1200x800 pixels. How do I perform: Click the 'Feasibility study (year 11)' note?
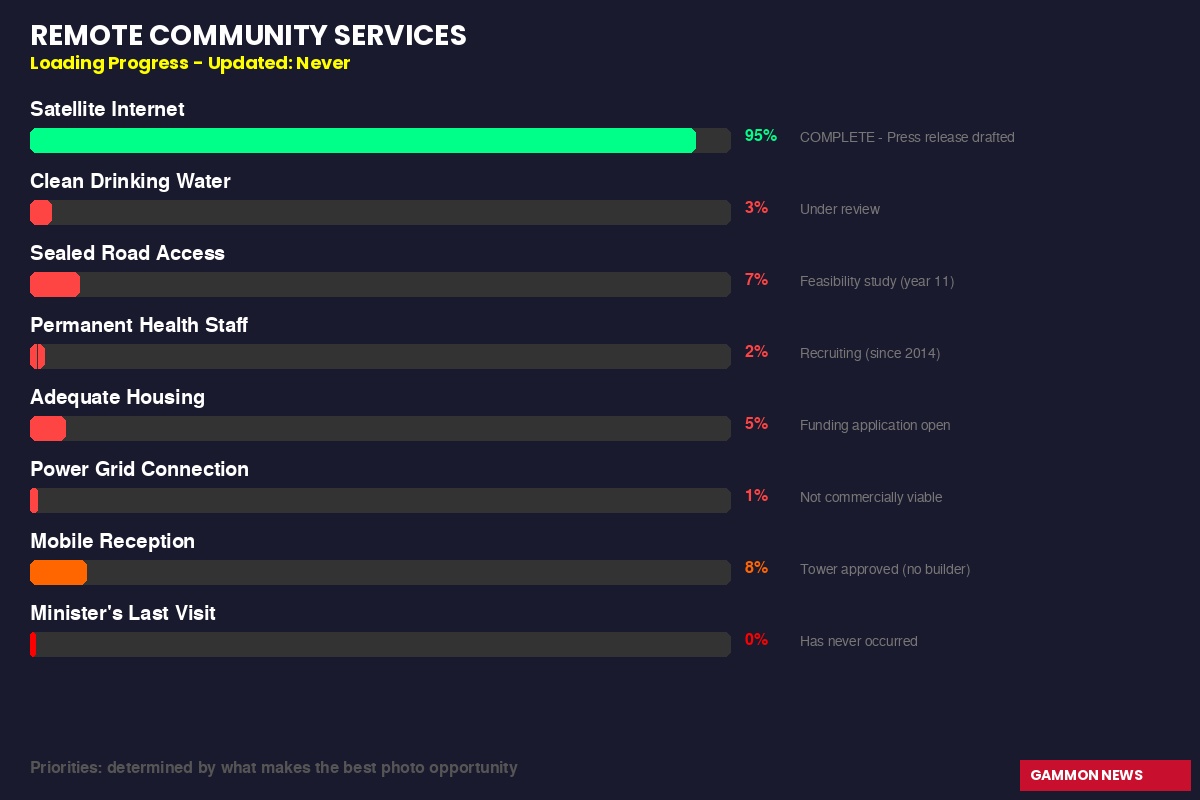tap(876, 281)
